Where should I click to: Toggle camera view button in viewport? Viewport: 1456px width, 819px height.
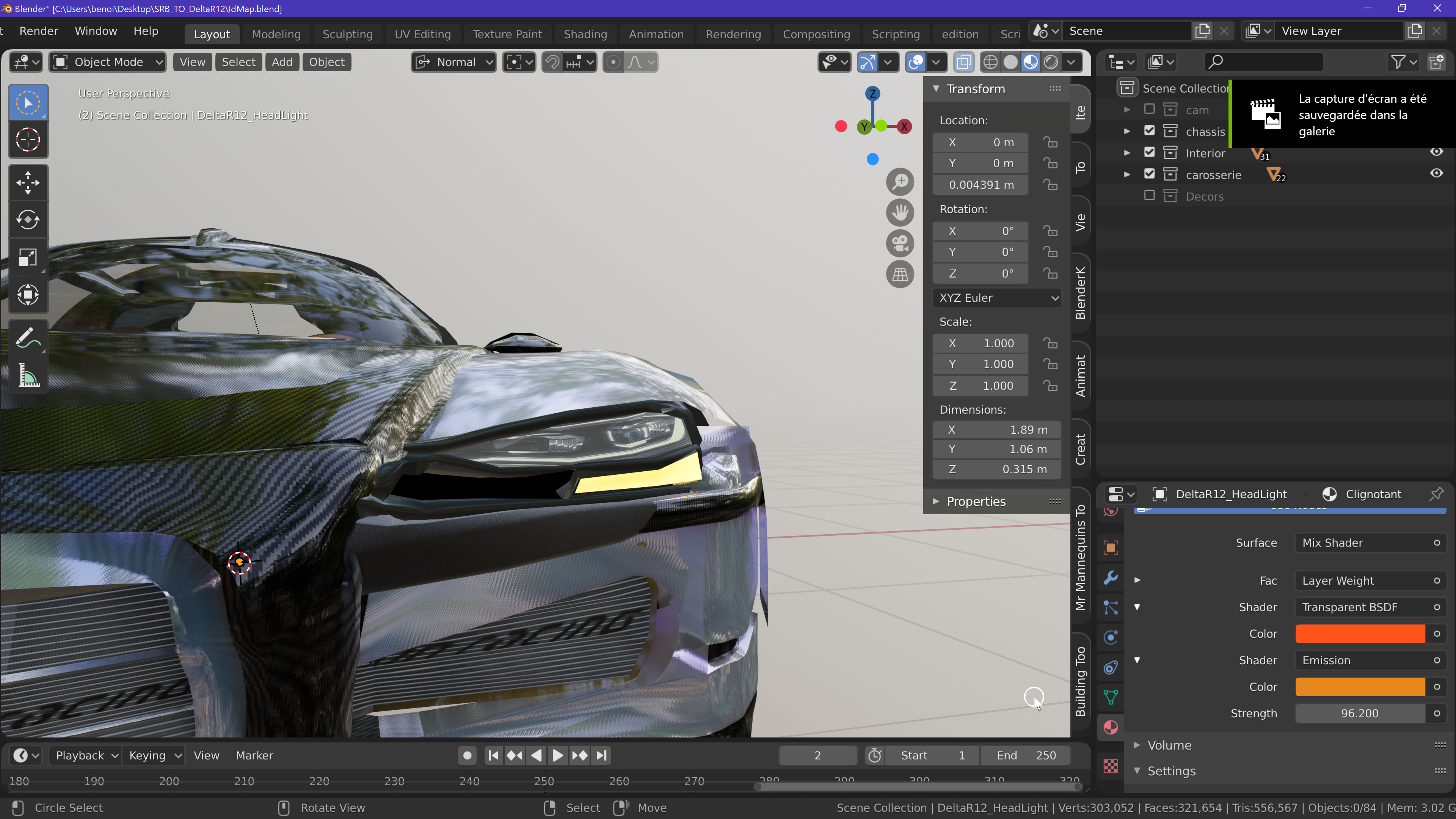900,243
